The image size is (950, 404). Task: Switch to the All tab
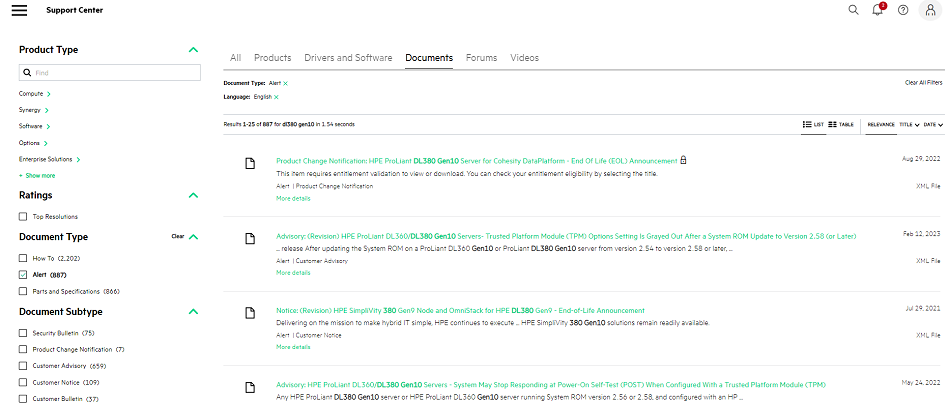236,58
